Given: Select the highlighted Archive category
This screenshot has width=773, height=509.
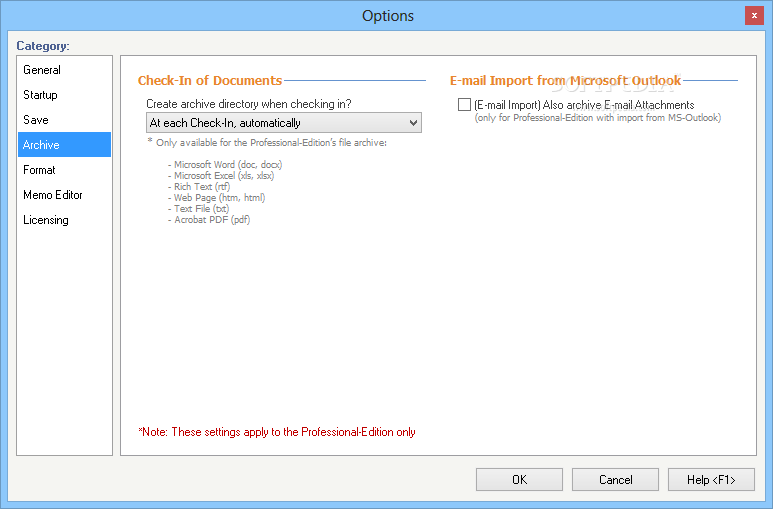Looking at the screenshot, I should coord(64,145).
